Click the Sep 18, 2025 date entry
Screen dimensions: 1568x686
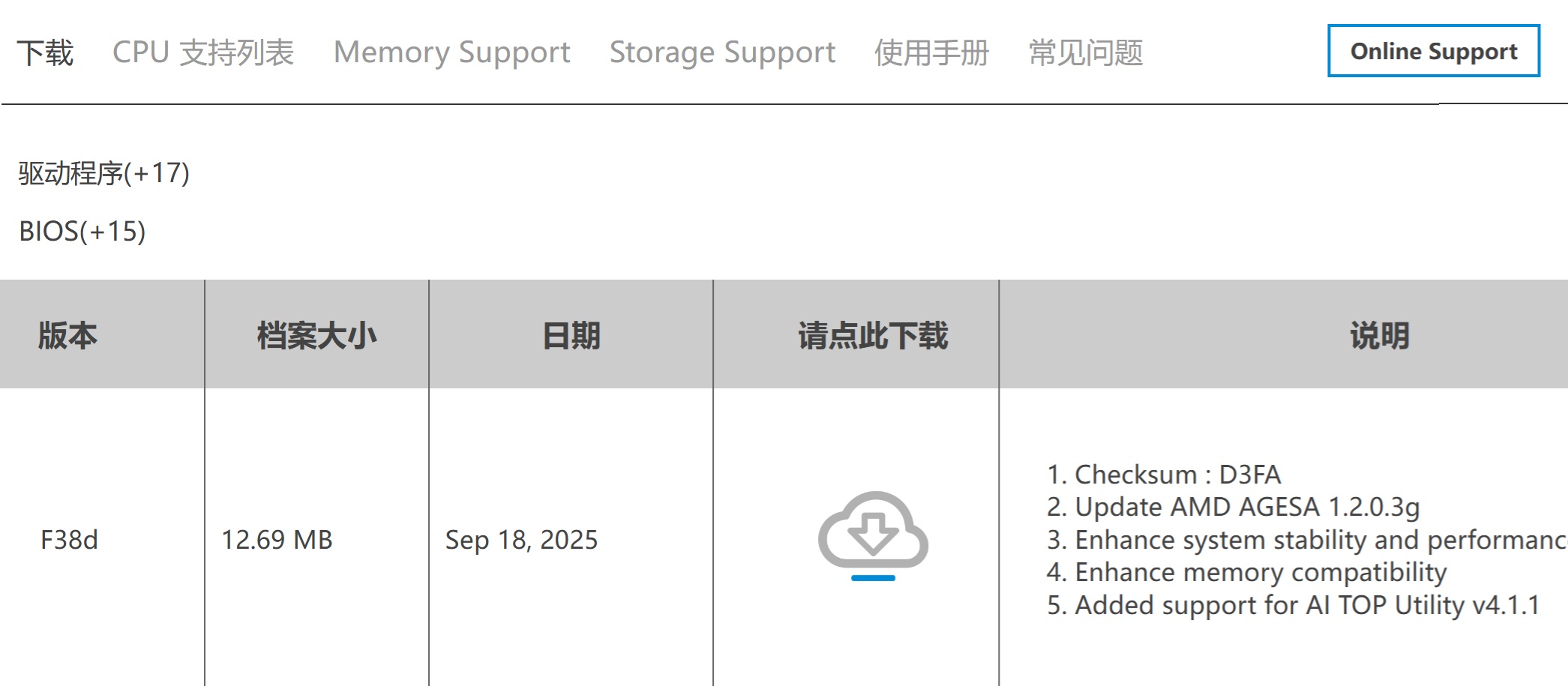520,539
